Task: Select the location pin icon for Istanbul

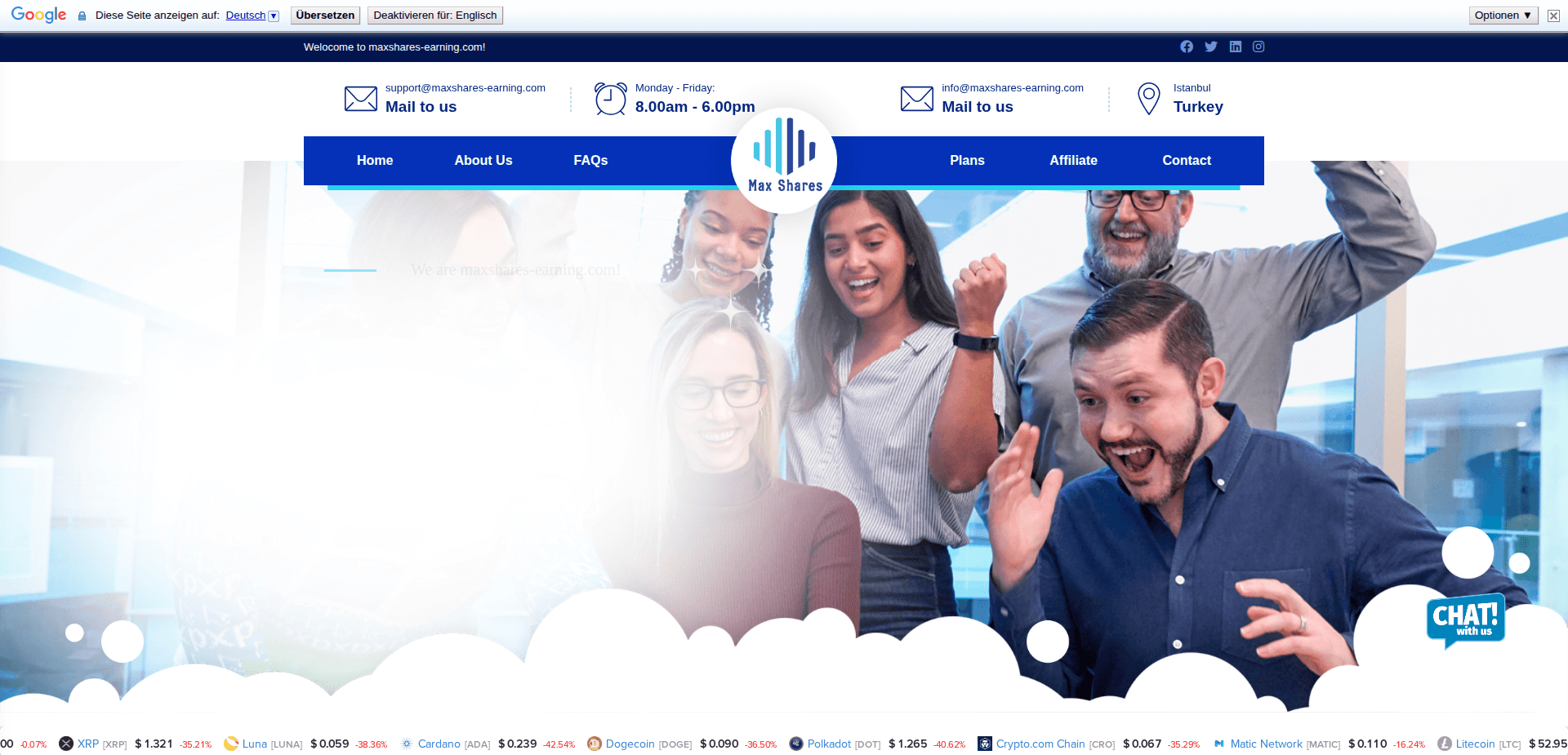Action: pos(1148,98)
